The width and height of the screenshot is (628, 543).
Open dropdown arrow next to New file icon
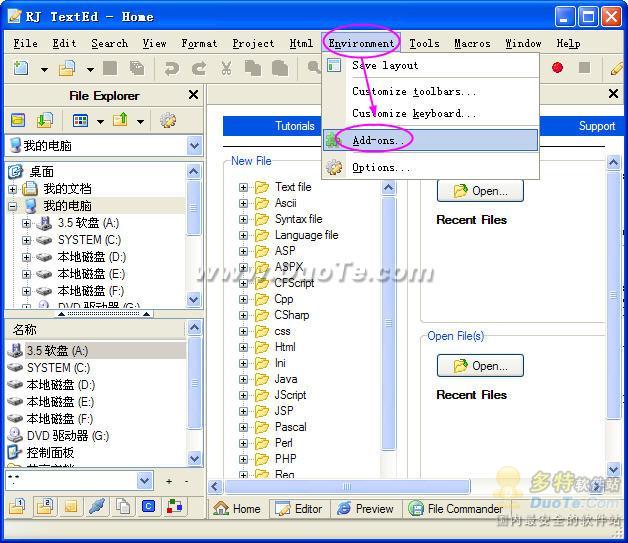(x=44, y=70)
